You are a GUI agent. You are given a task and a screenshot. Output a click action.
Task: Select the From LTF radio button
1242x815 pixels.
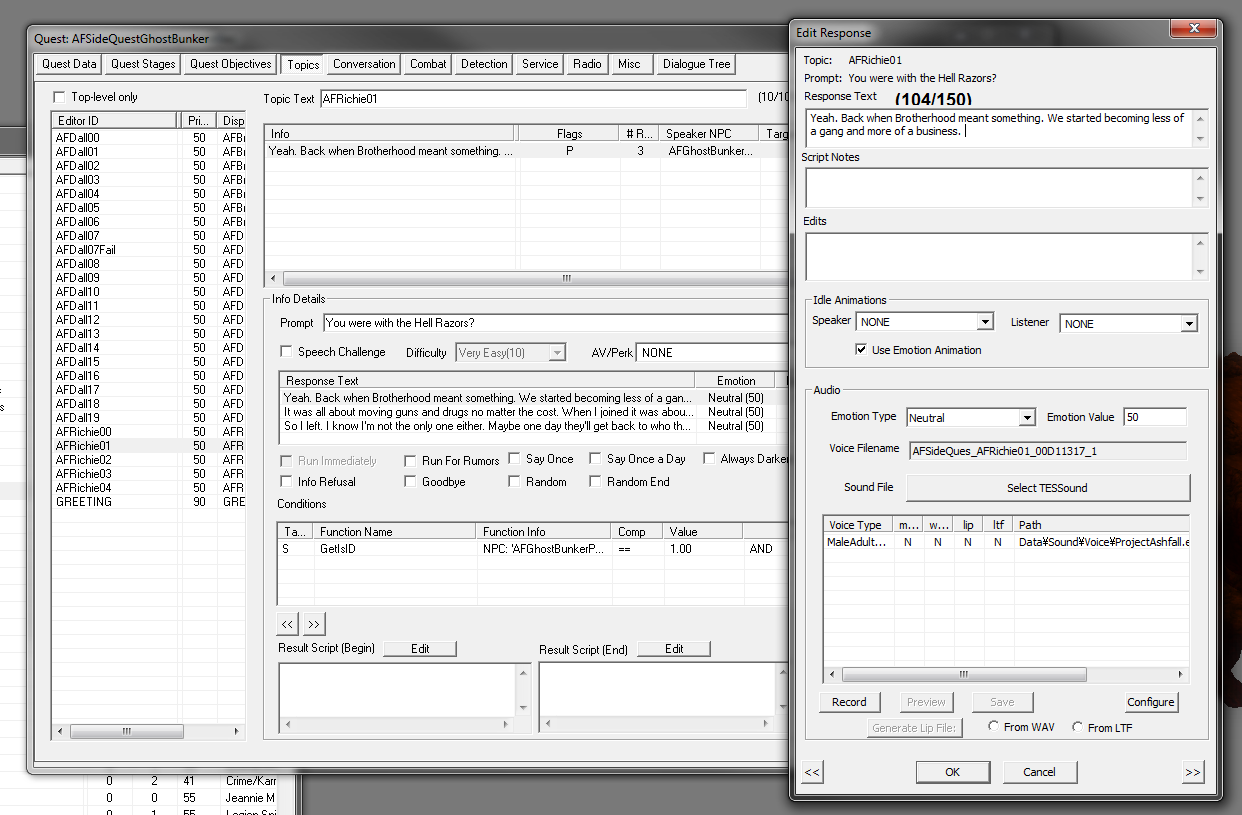click(1078, 727)
